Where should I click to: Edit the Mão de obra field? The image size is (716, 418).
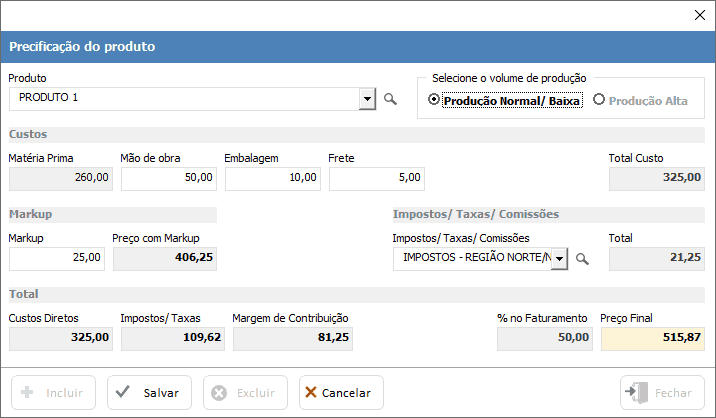[168, 179]
